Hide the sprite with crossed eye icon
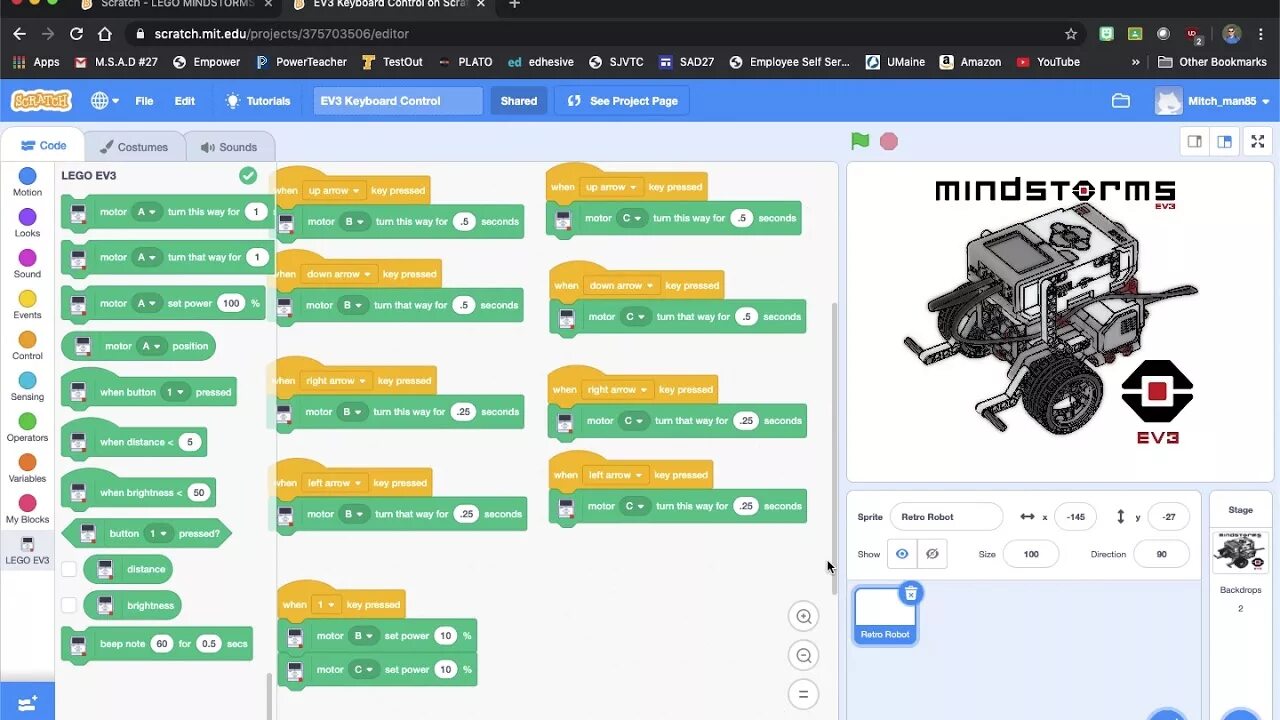The width and height of the screenshot is (1280, 720). tap(932, 554)
